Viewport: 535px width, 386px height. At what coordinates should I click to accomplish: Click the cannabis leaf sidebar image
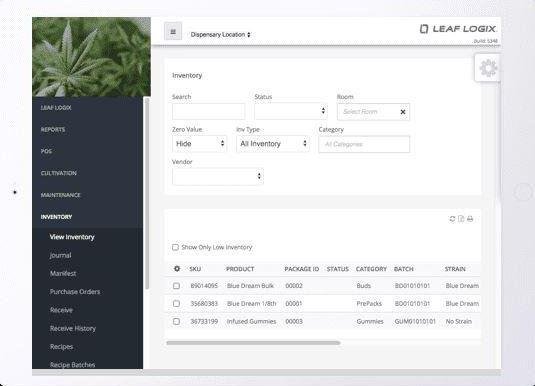click(91, 57)
